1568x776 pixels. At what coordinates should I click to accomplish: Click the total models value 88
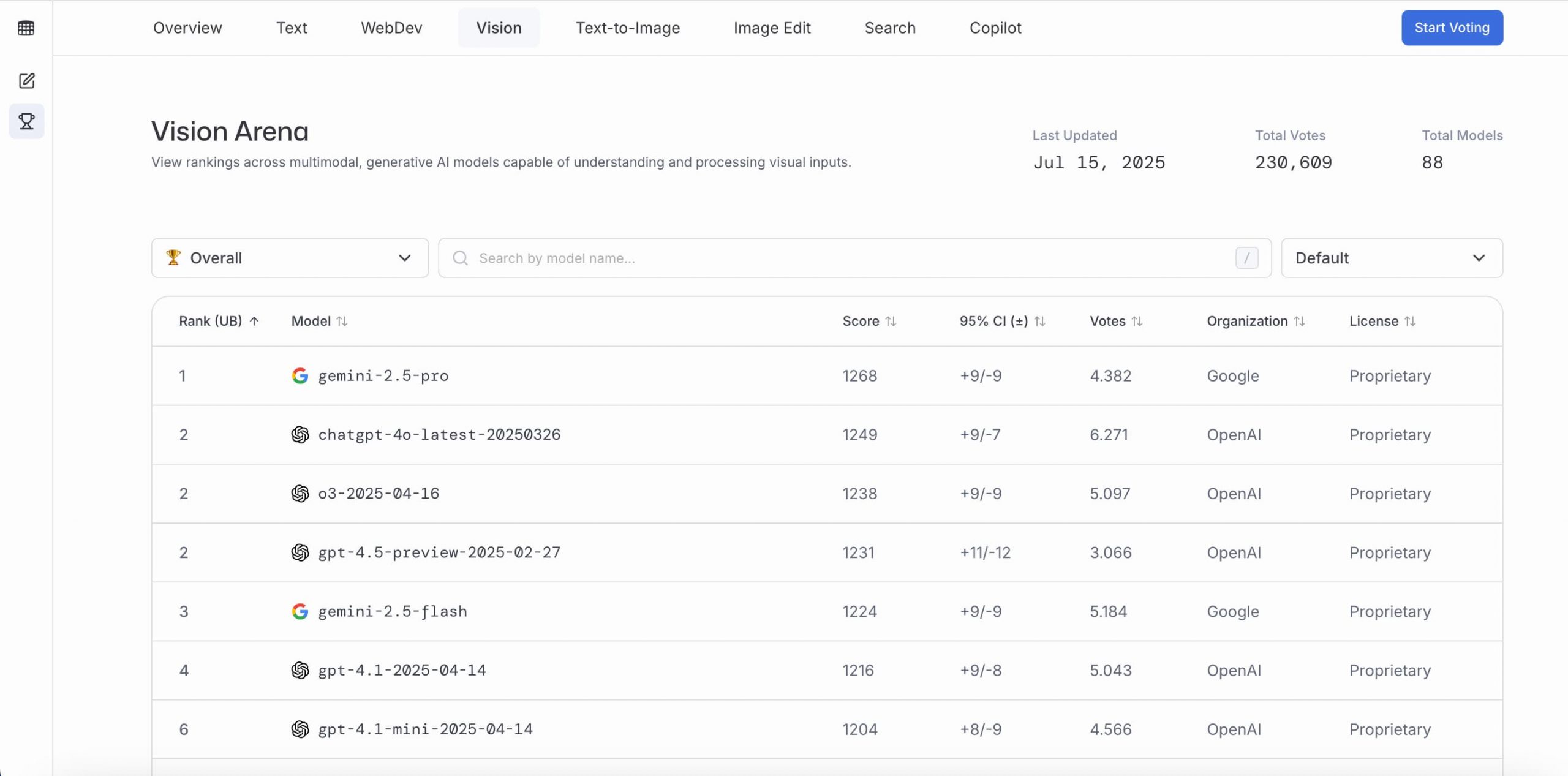pos(1432,162)
